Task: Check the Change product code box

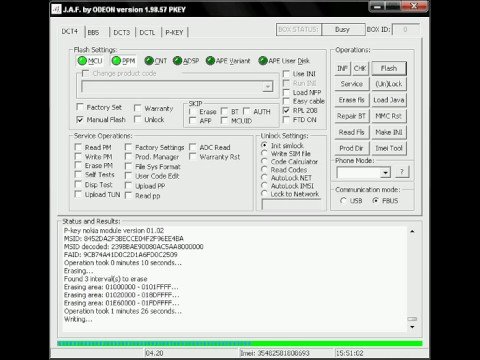Action: click(85, 73)
